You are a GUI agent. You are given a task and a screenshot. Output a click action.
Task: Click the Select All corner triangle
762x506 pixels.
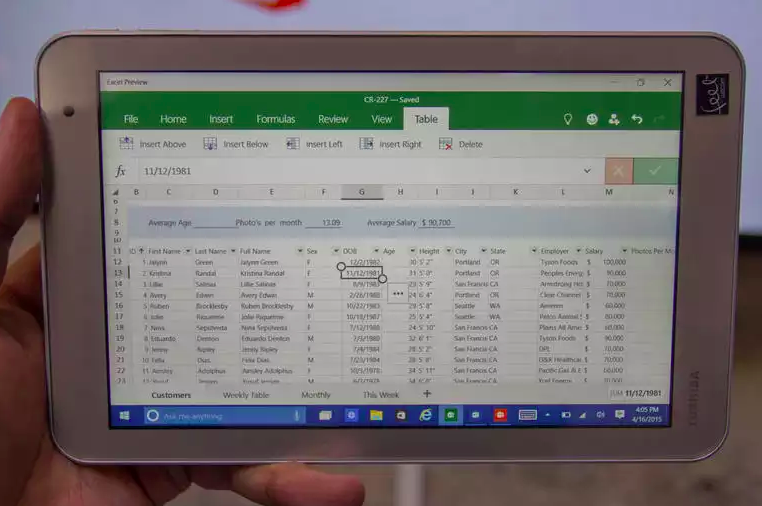tap(116, 192)
